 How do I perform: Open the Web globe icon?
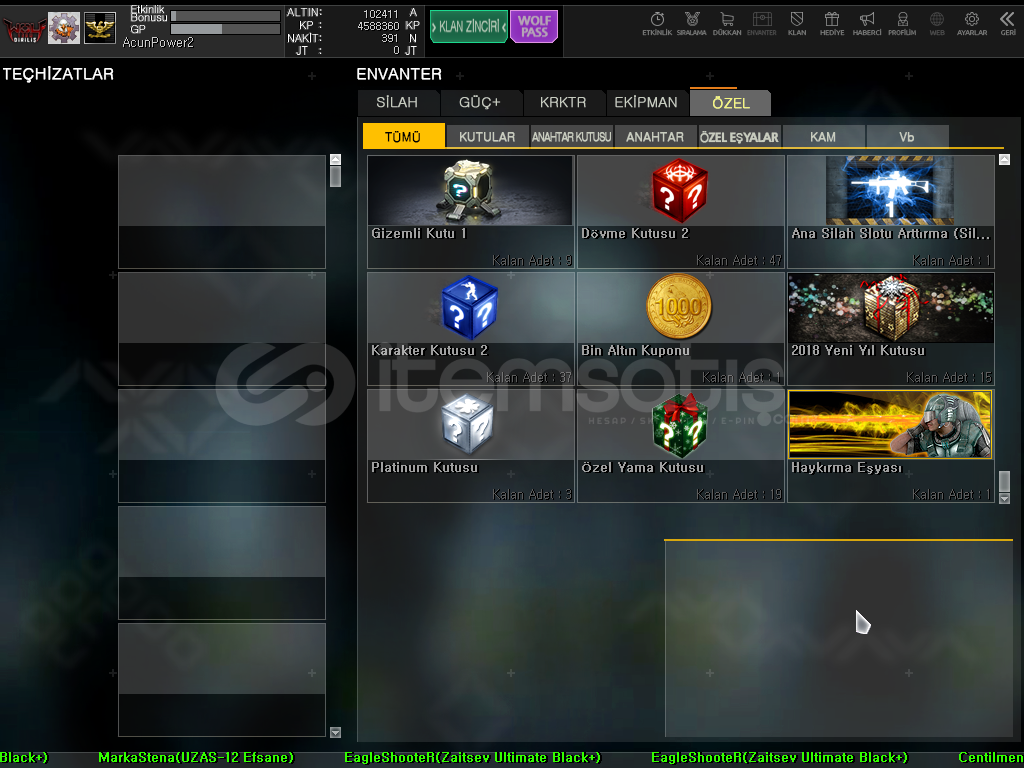pos(936,24)
